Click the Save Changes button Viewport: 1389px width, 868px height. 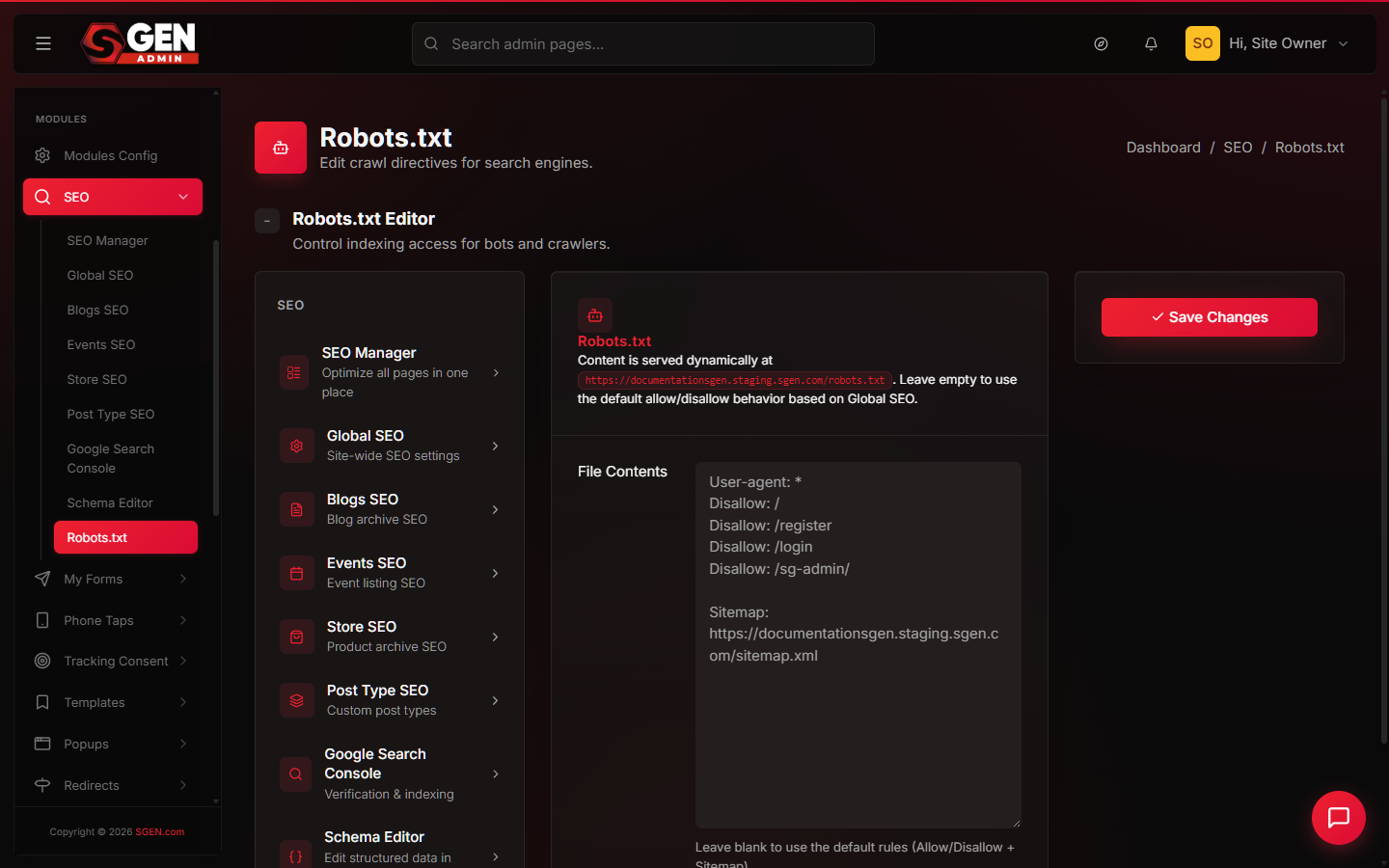[x=1210, y=317]
